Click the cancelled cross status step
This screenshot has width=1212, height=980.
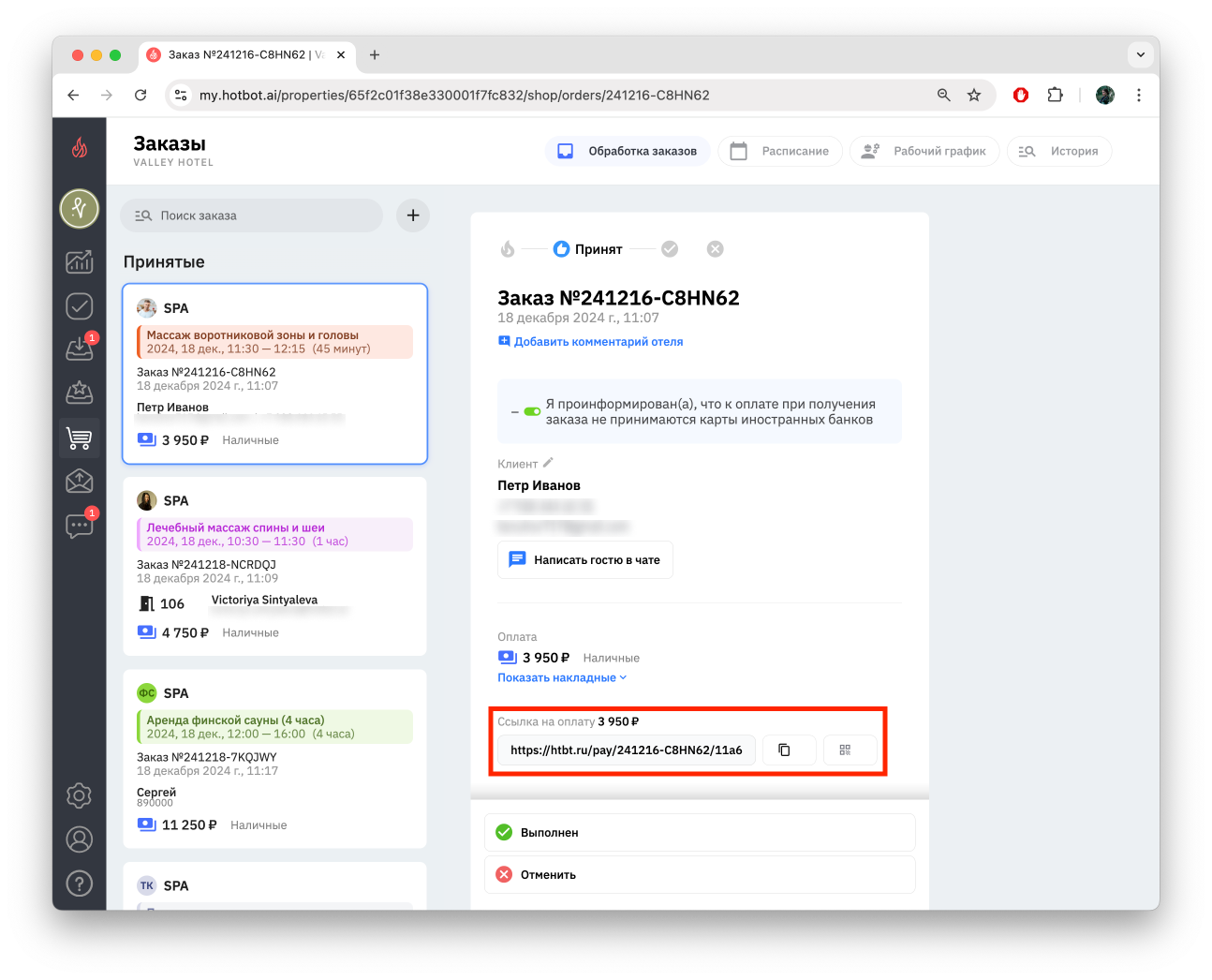point(716,249)
